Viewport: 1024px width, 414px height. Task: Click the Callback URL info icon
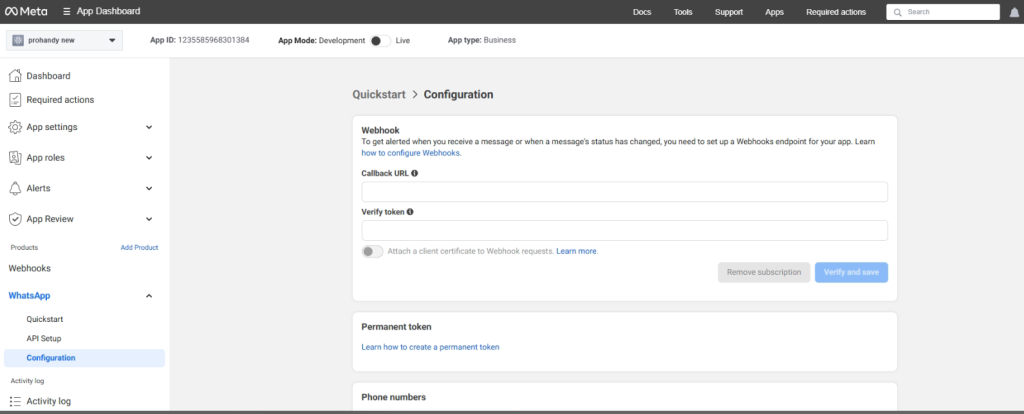click(415, 173)
